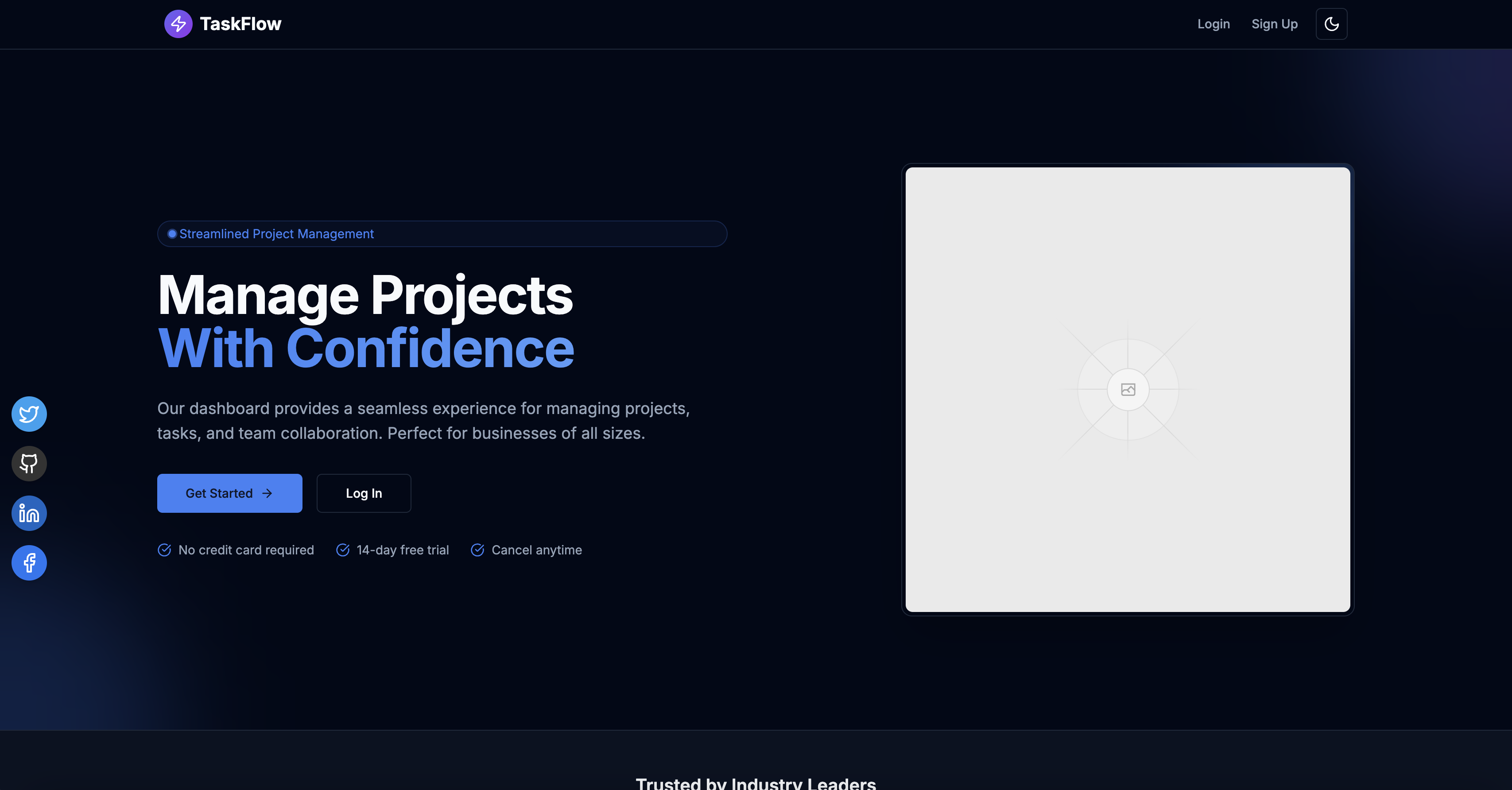Click the checkmark beside 'No credit card required'
1512x790 pixels.
[164, 550]
